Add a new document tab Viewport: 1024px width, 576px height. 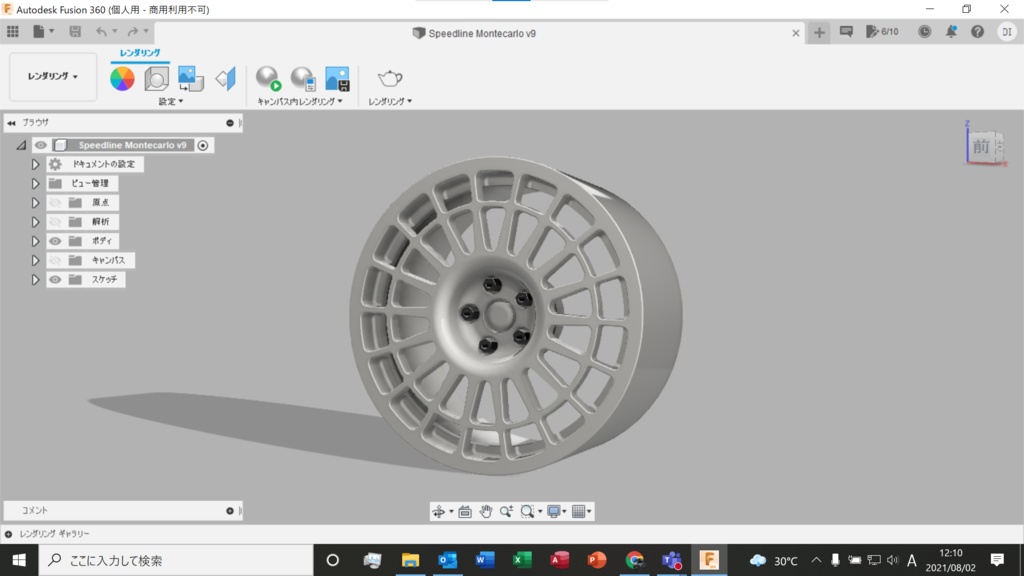pos(819,33)
